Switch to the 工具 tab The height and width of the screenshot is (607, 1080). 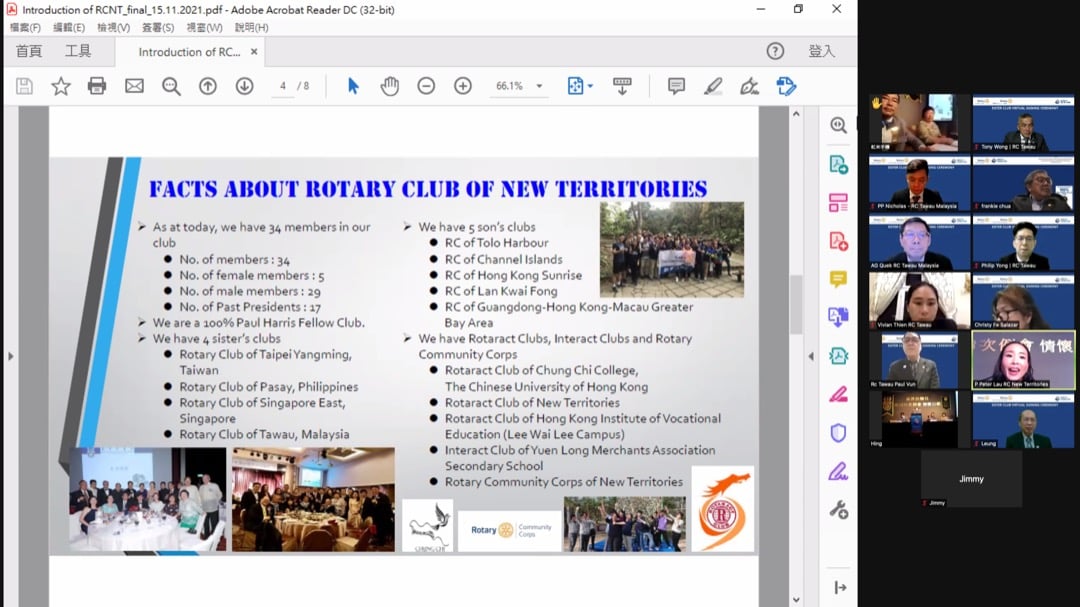78,51
